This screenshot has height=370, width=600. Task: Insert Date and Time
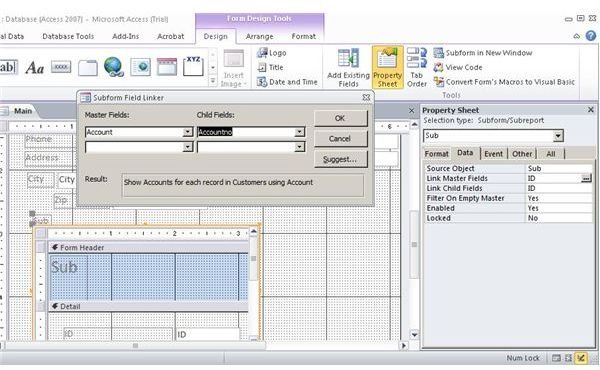pyautogui.click(x=287, y=82)
